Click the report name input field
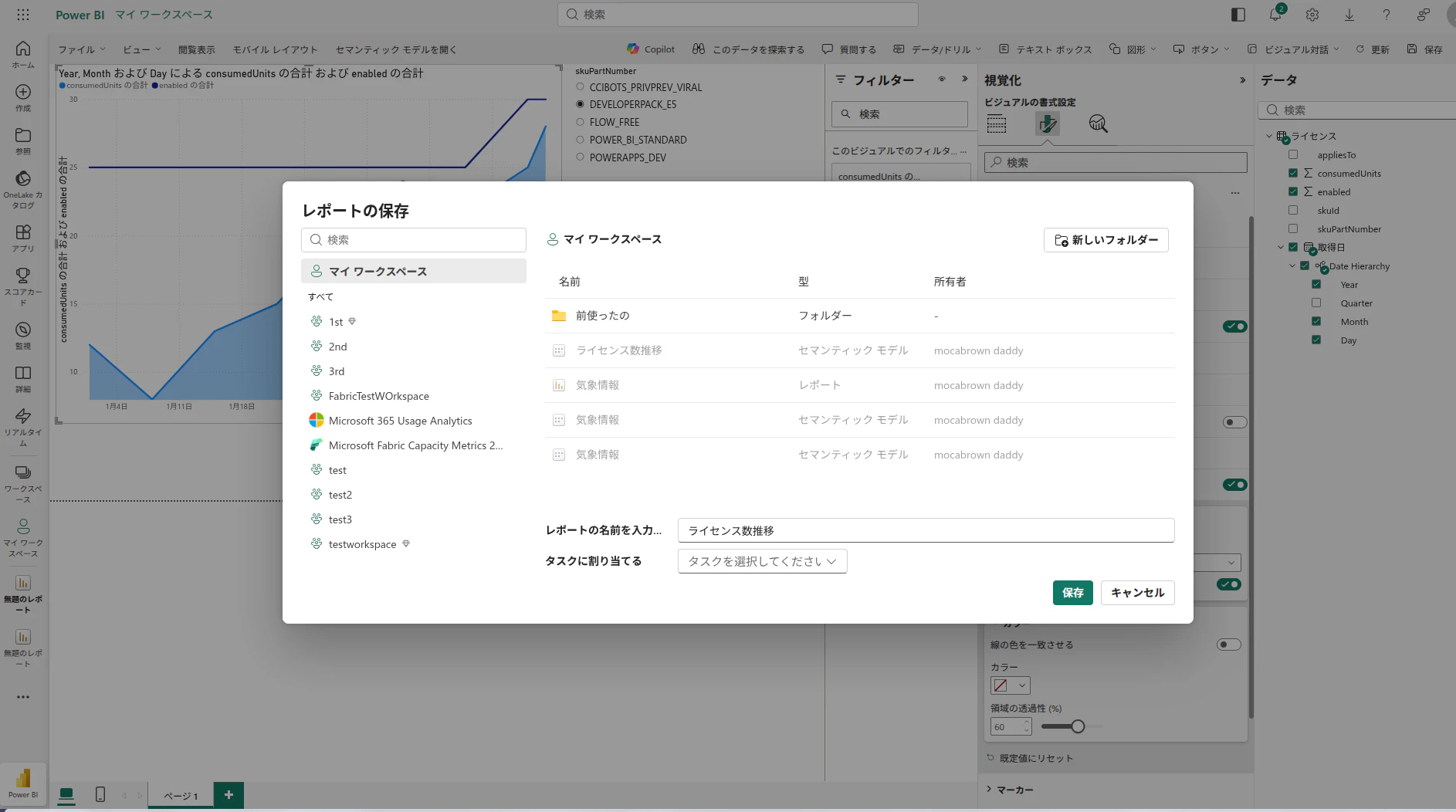1456x812 pixels. (926, 530)
